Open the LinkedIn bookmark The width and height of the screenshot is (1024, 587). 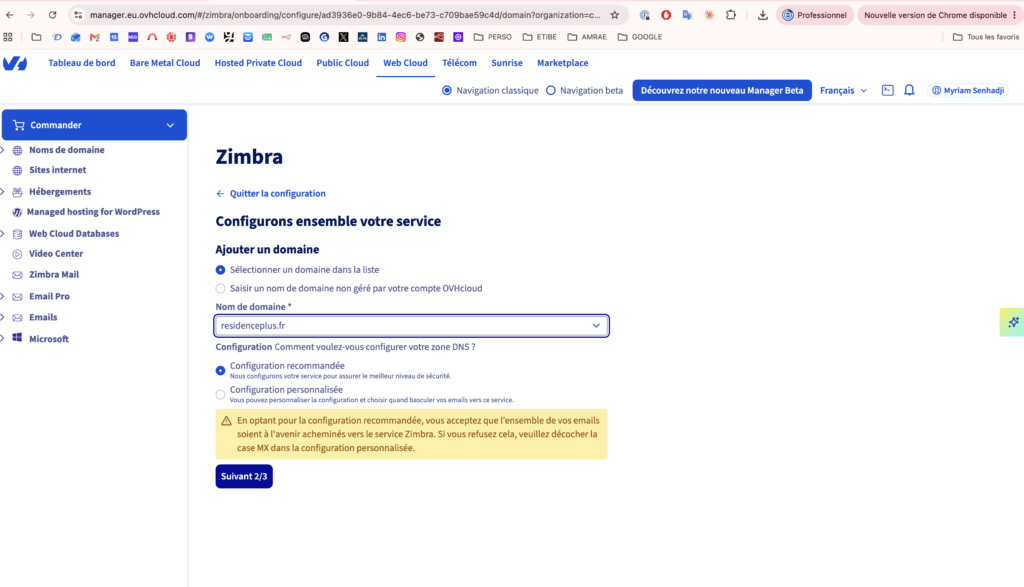tap(381, 37)
